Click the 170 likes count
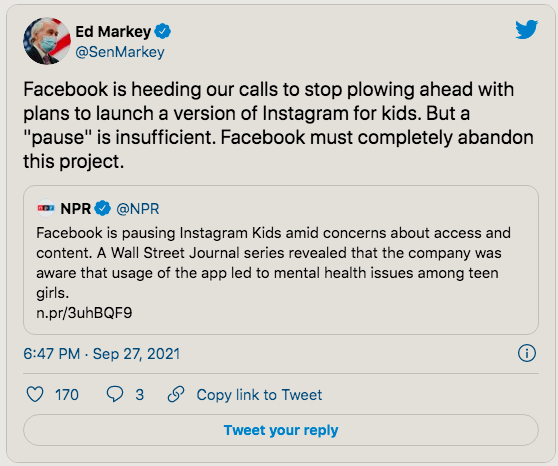 (67, 395)
